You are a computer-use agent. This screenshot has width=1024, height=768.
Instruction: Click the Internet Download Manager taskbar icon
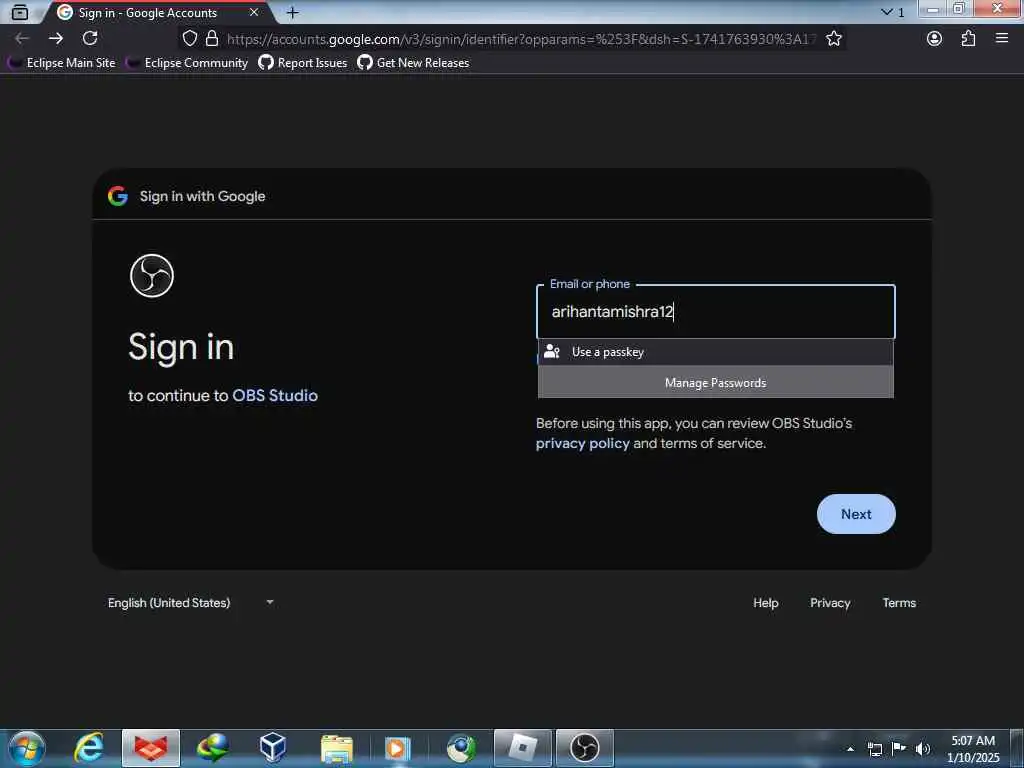[x=213, y=748]
